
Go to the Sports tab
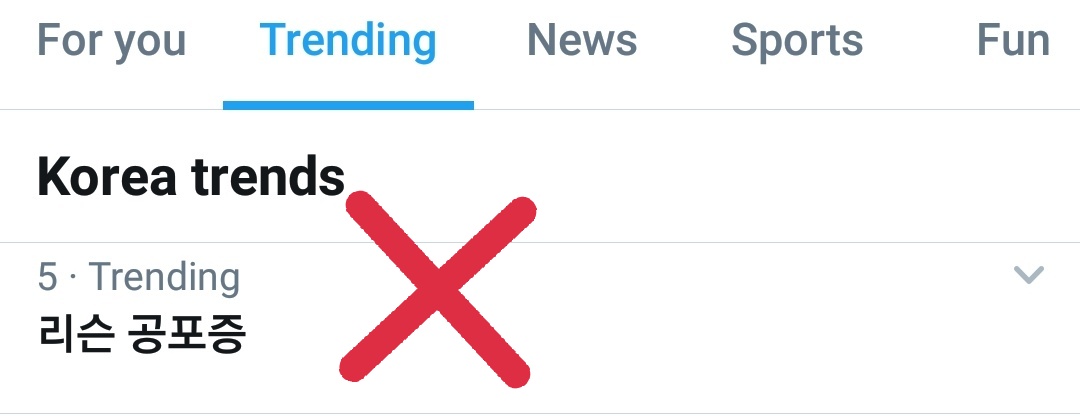pyautogui.click(x=797, y=40)
